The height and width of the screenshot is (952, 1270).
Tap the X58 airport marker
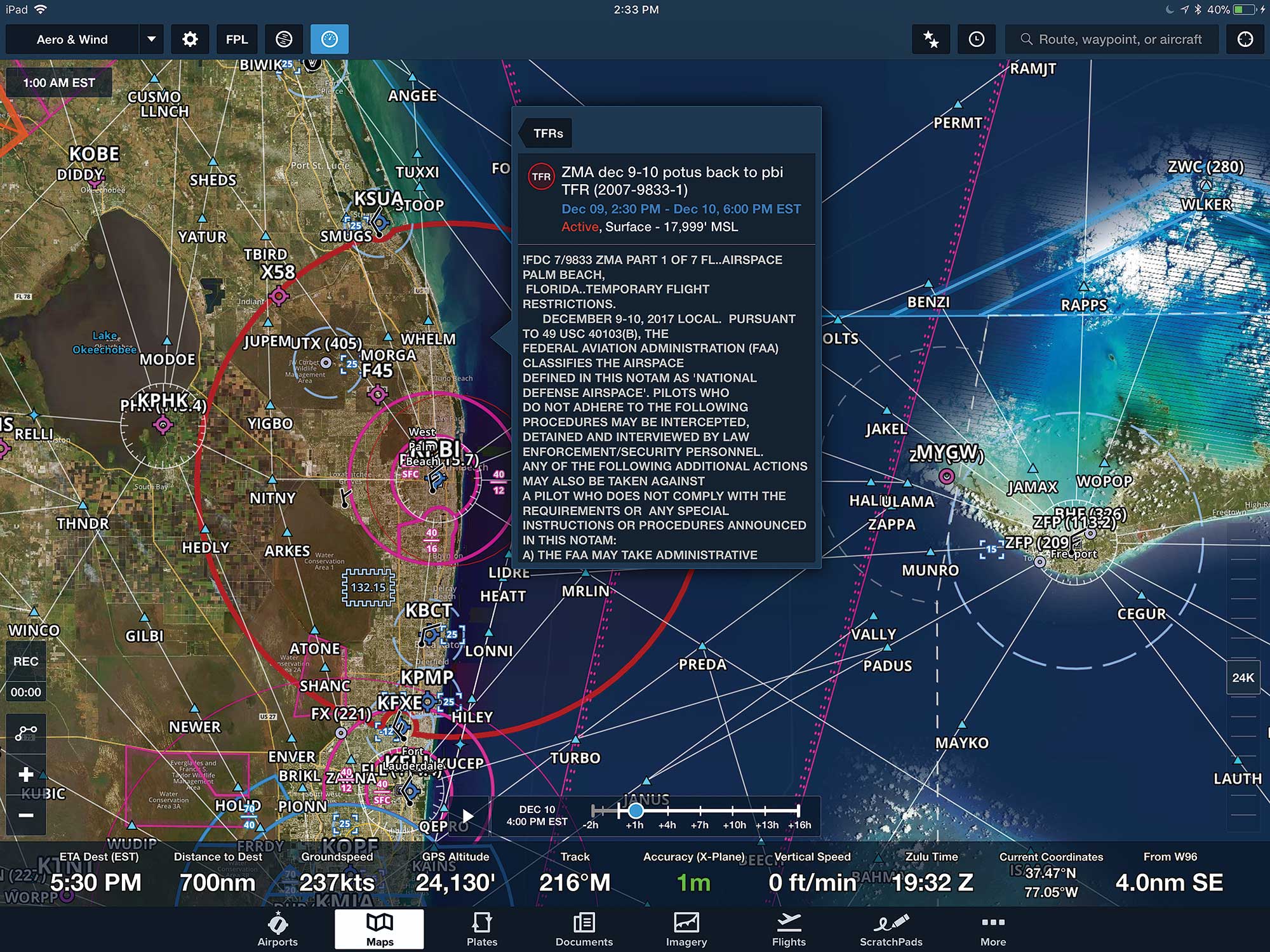click(x=279, y=295)
